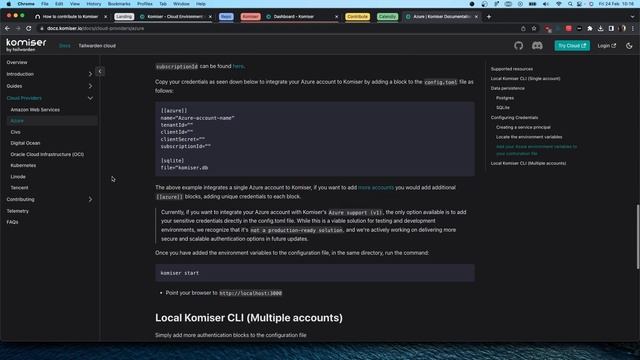Click the Landing tab group label
640x360 pixels.
[x=124, y=17]
